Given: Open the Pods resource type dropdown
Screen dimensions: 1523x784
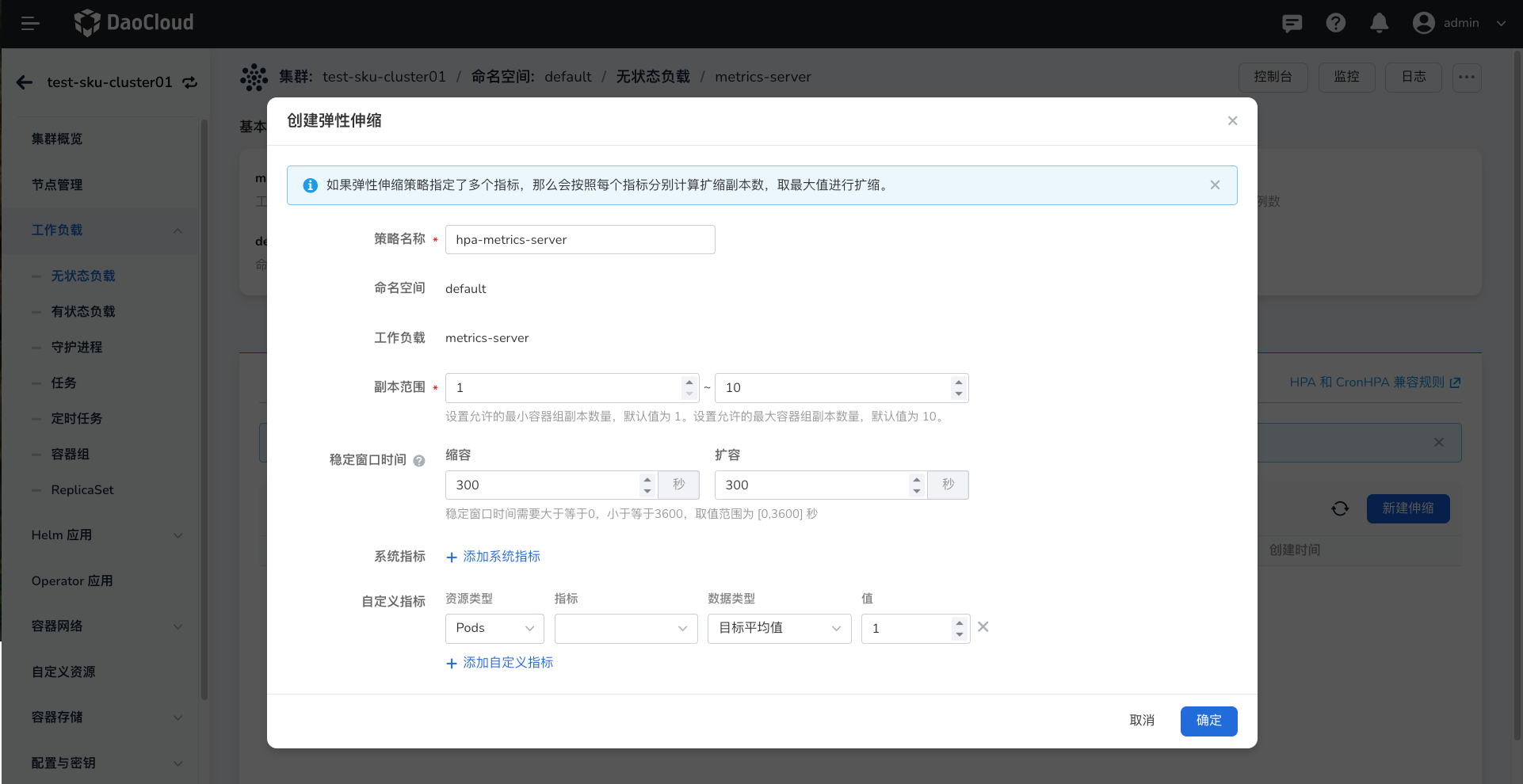Looking at the screenshot, I should [x=494, y=628].
